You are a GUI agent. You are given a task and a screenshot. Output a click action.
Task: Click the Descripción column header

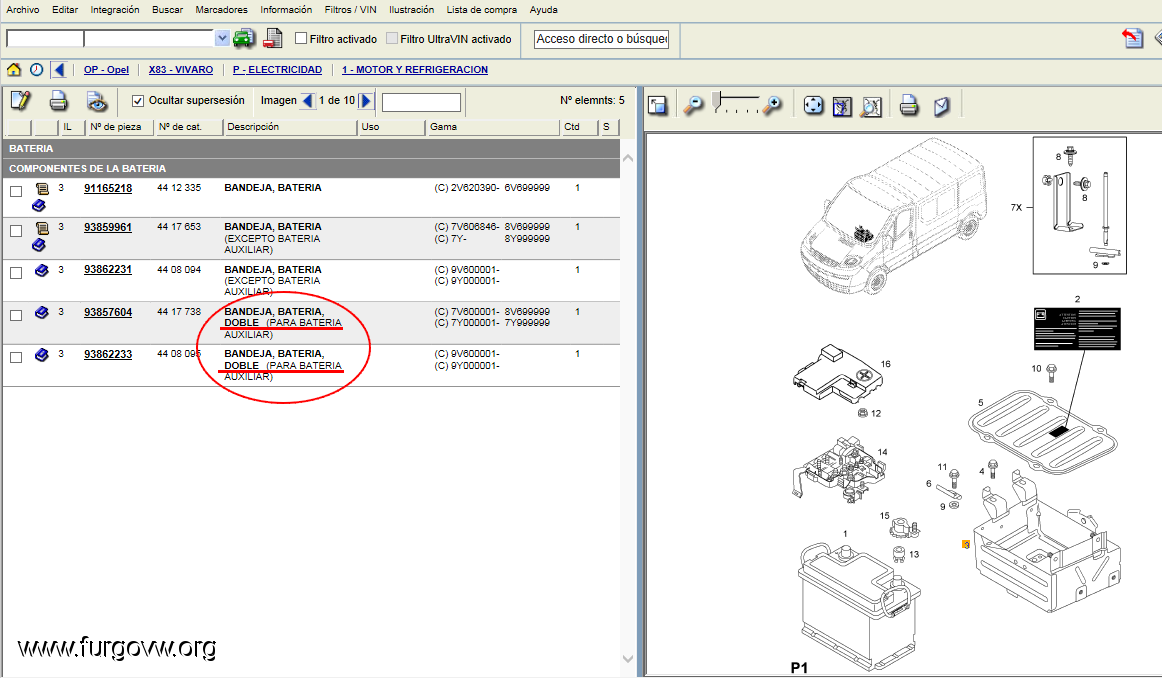tap(290, 127)
